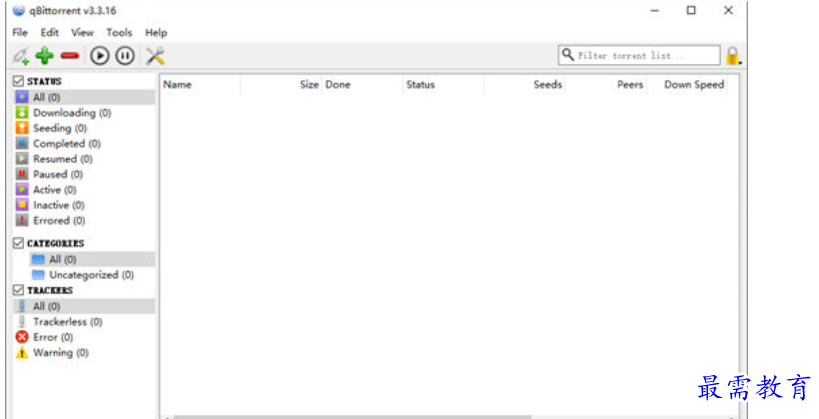Select Errored (0) filter

point(85,220)
